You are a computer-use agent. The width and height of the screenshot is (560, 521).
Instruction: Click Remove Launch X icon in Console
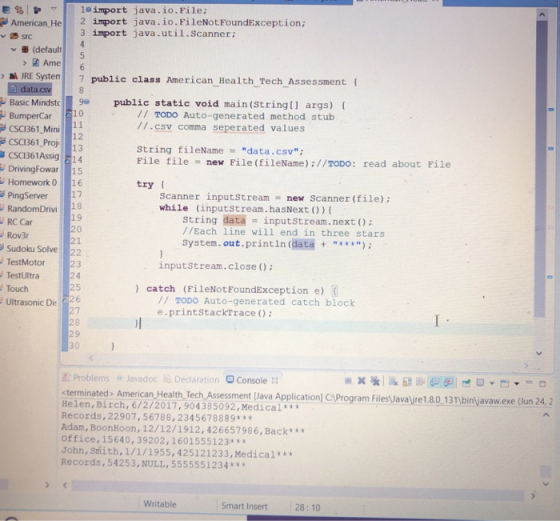click(361, 381)
